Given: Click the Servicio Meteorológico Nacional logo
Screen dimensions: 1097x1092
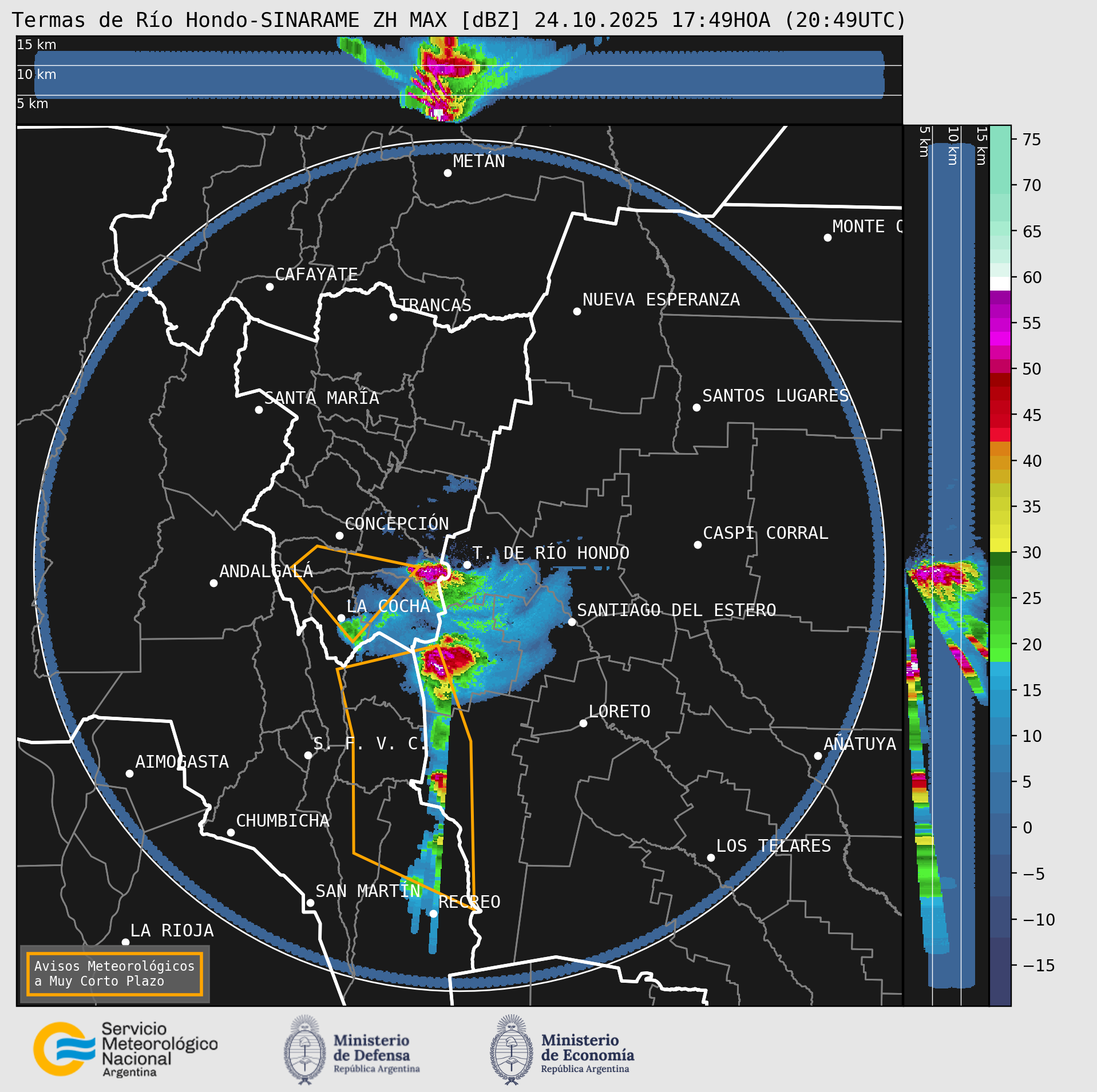Looking at the screenshot, I should tap(125, 1049).
